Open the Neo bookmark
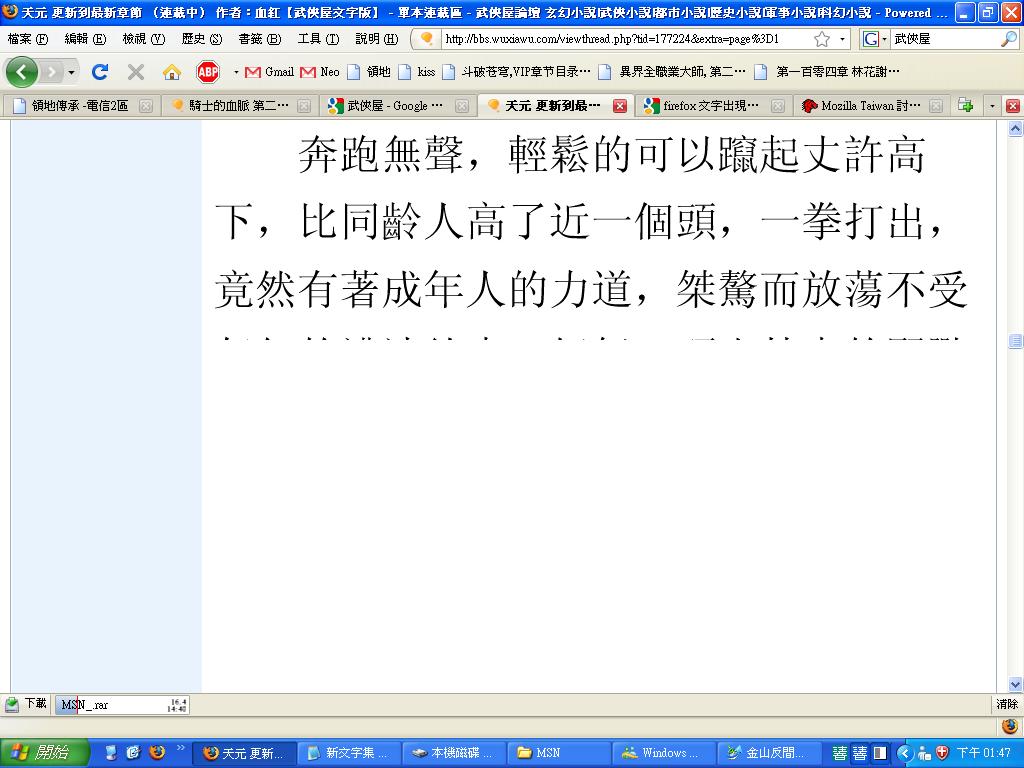This screenshot has width=1024, height=768. [320, 72]
